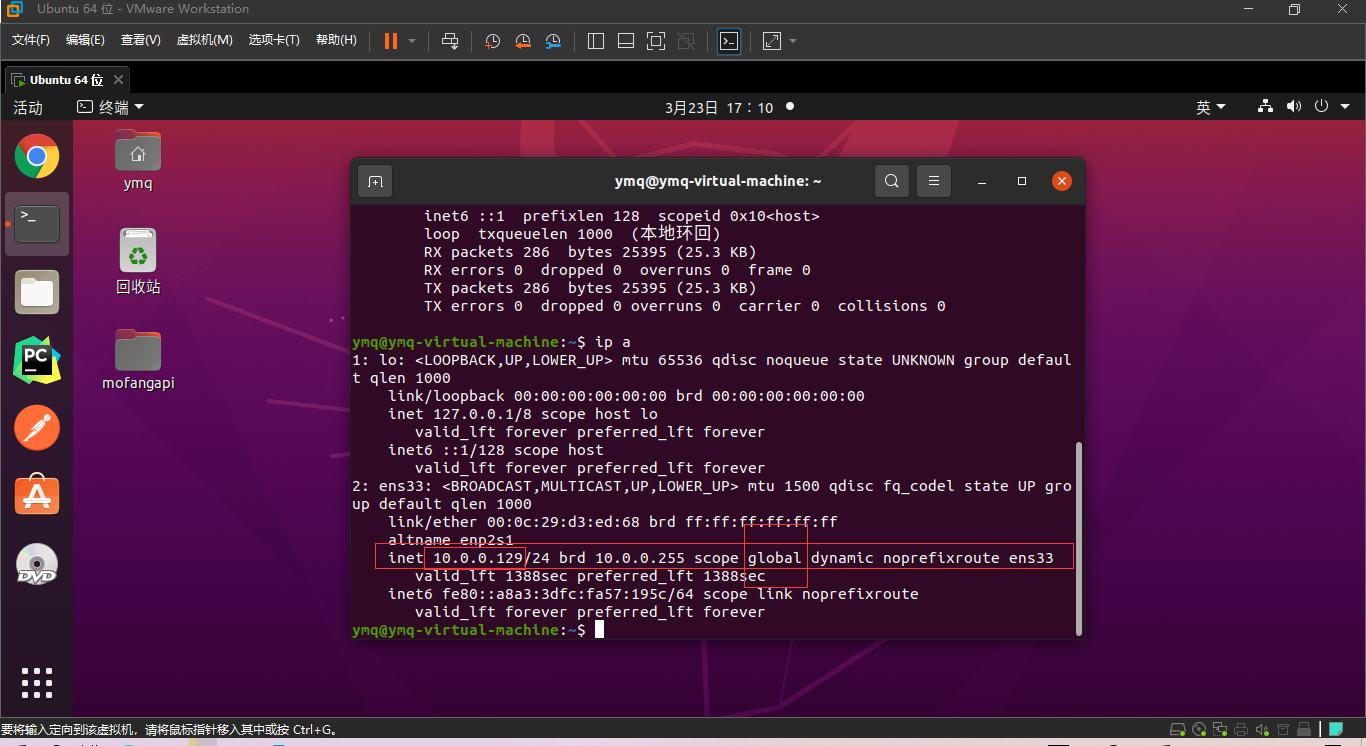Minimize the terminal window
The width and height of the screenshot is (1366, 746).
[983, 181]
